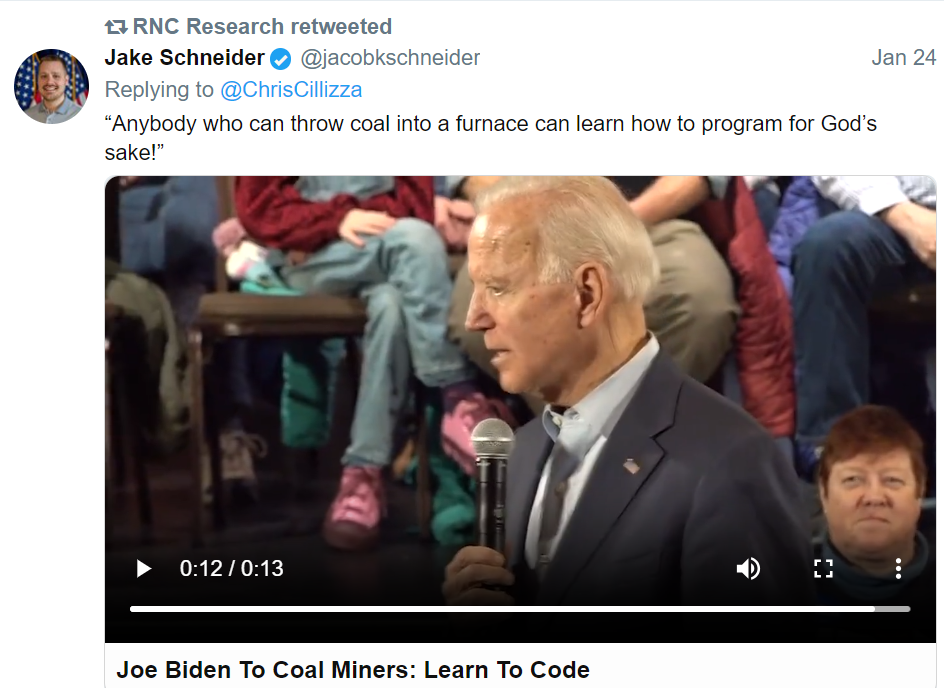This screenshot has height=688, width=944.
Task: Open the @ChrisCillizza mention link
Action: click(291, 90)
